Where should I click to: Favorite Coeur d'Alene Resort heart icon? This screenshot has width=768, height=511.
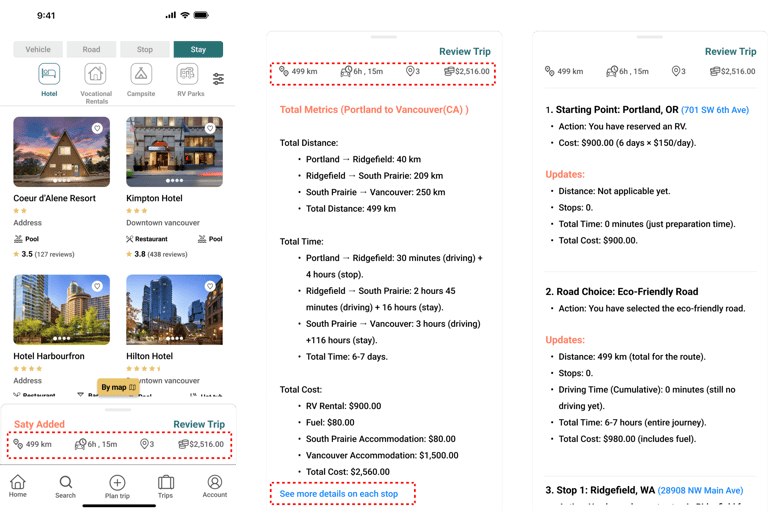pyautogui.click(x=97, y=128)
